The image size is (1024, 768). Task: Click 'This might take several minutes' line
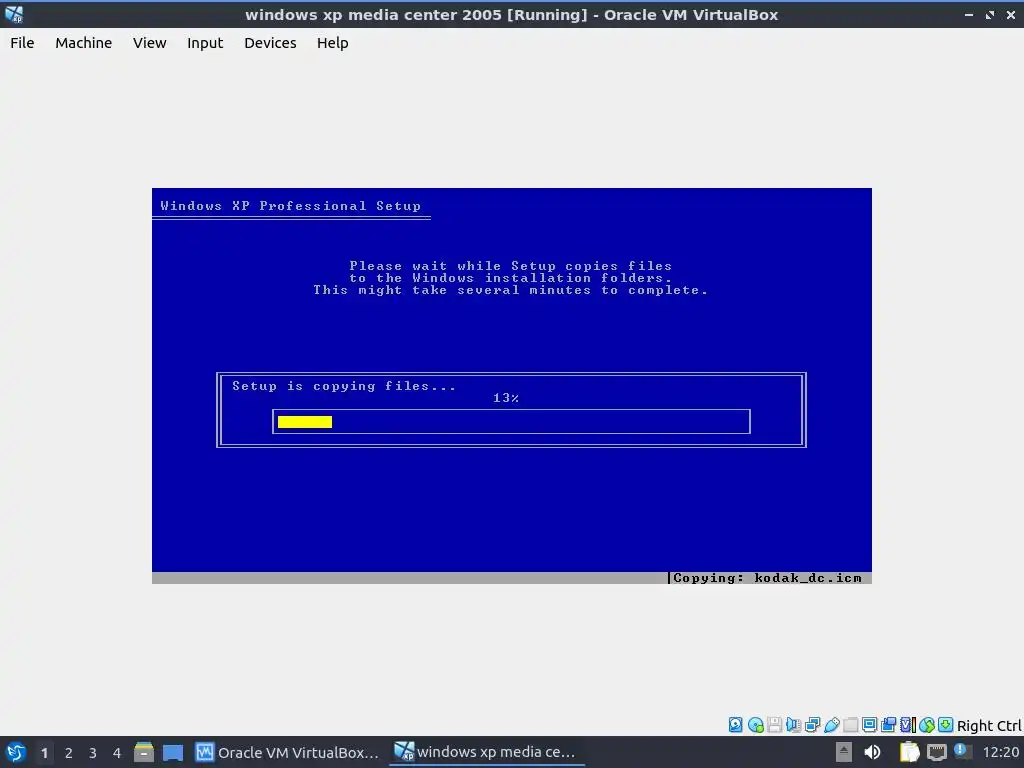pos(511,290)
